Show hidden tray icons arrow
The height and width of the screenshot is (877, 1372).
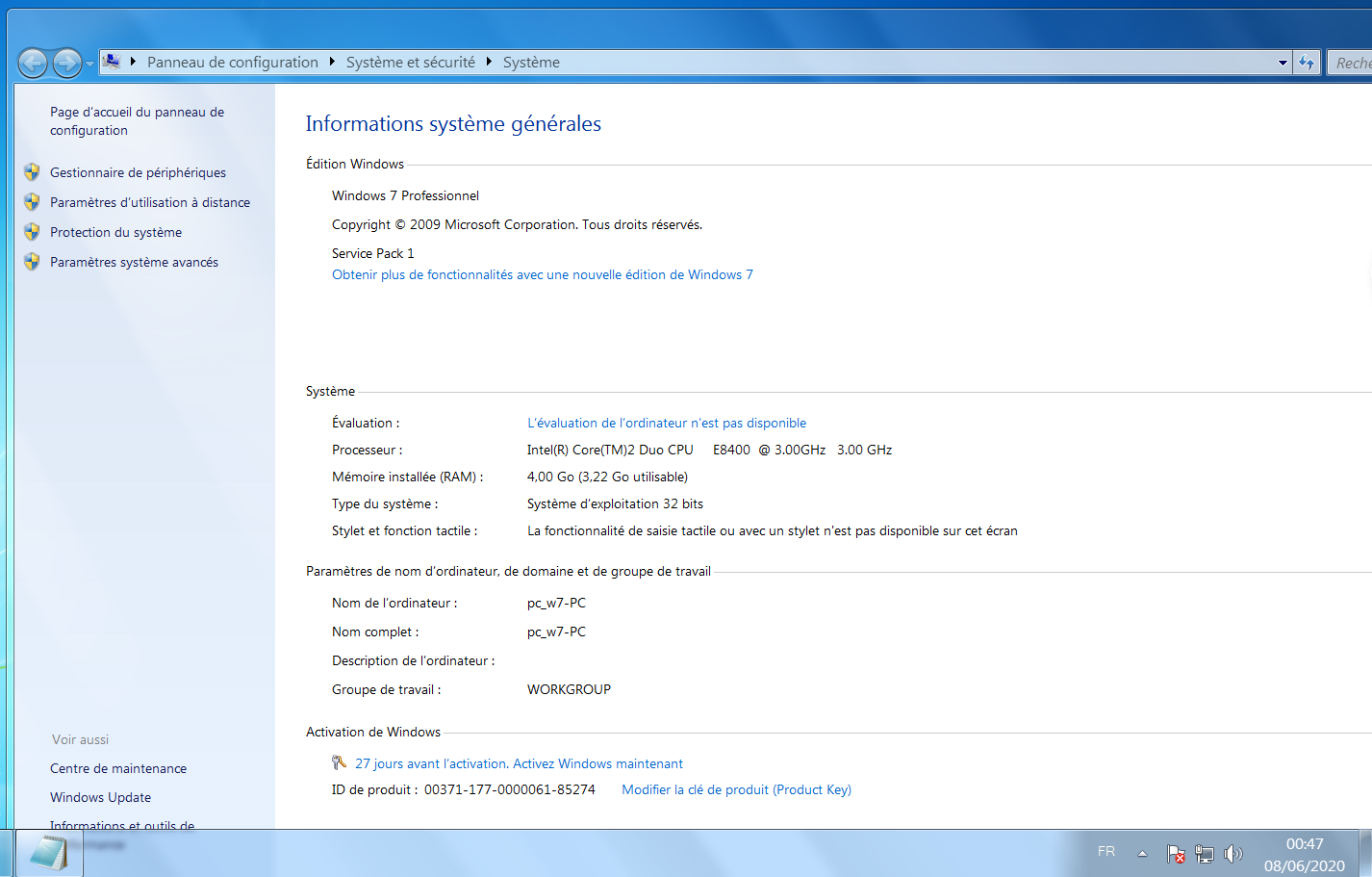[1142, 854]
